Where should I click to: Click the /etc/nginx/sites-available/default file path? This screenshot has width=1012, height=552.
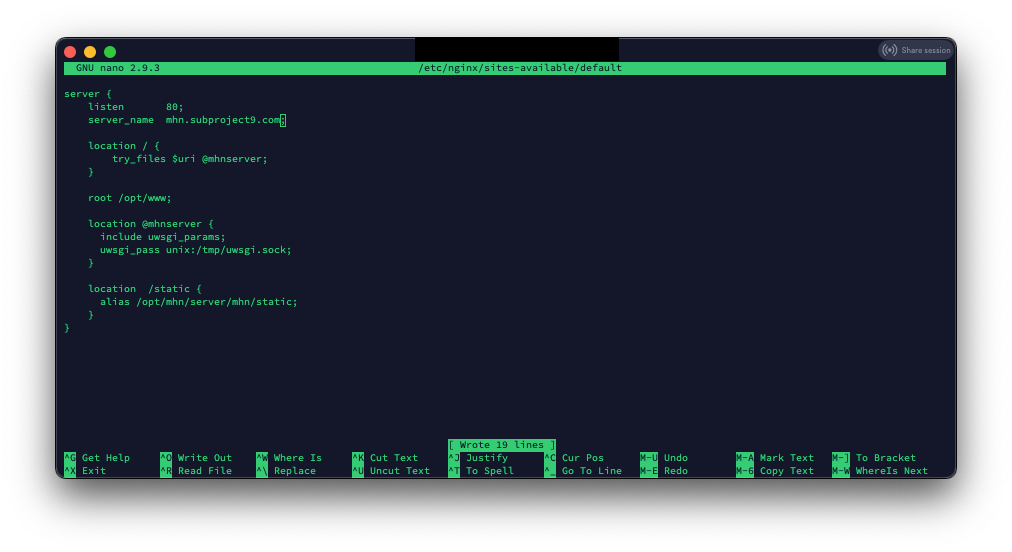point(520,68)
